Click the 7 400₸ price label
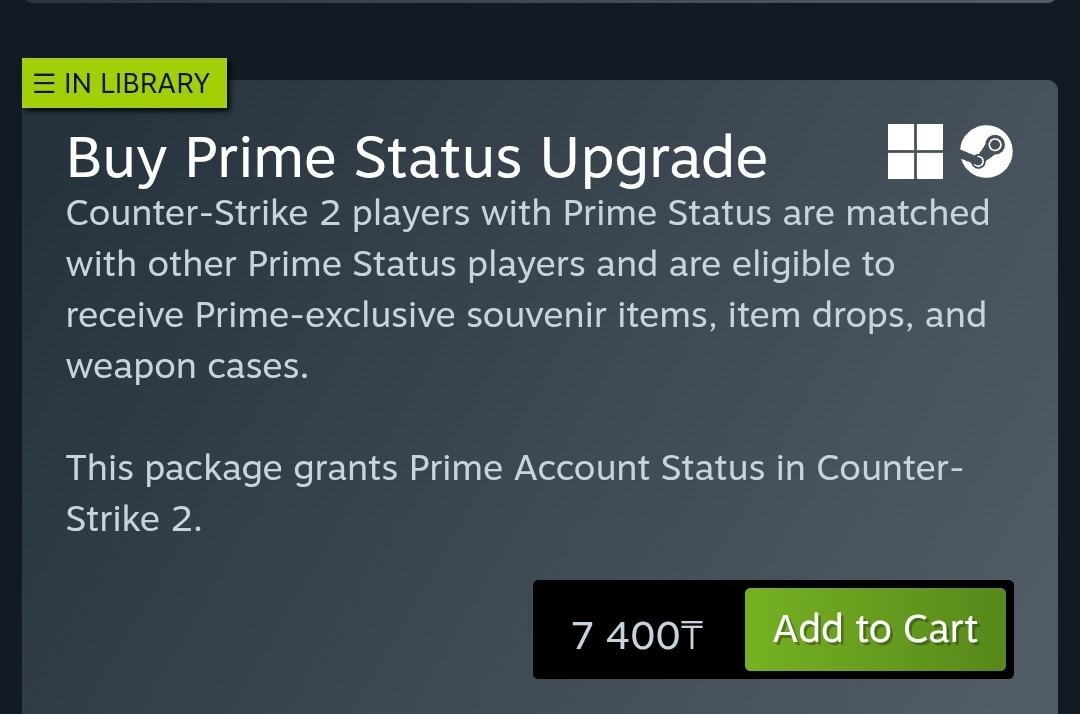1080x714 pixels. (x=636, y=636)
